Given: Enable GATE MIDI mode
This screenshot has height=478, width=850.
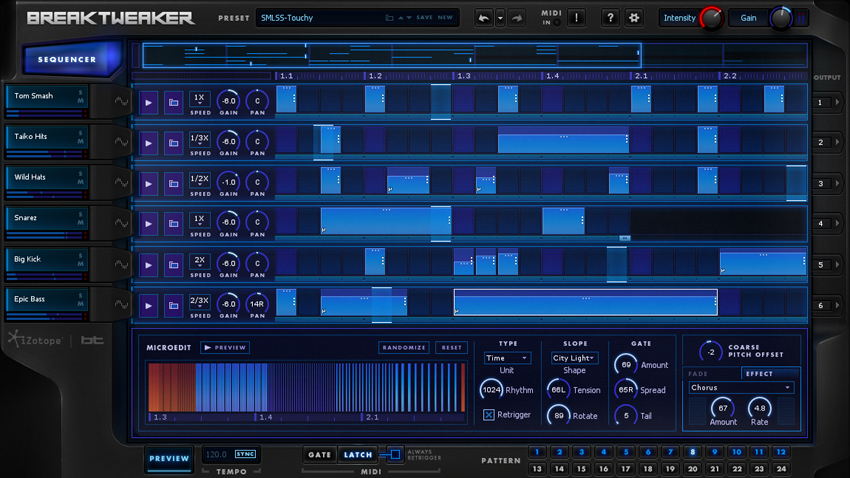Looking at the screenshot, I should pyautogui.click(x=319, y=455).
